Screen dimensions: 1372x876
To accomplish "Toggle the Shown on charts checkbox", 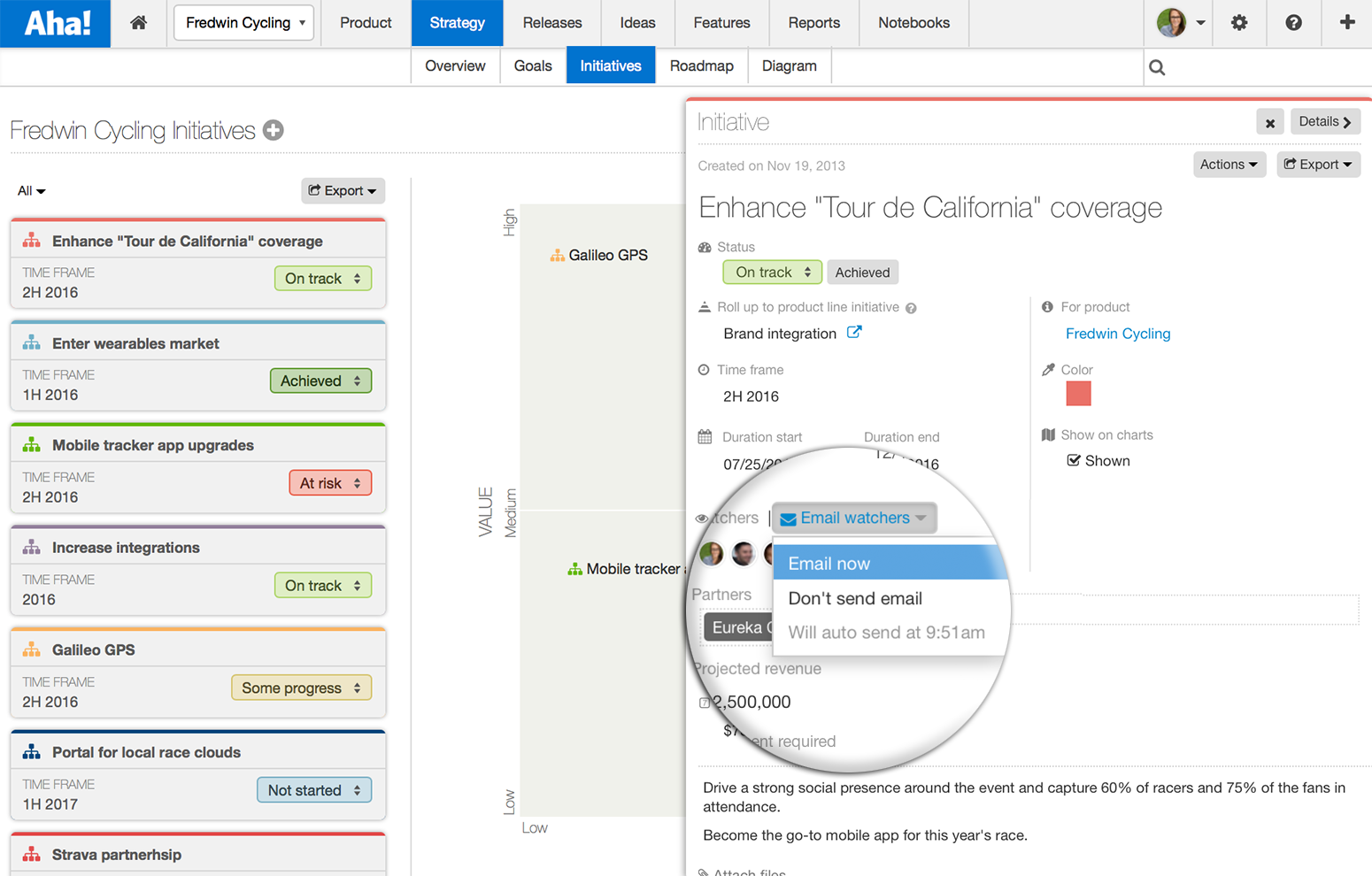I will tap(1074, 460).
